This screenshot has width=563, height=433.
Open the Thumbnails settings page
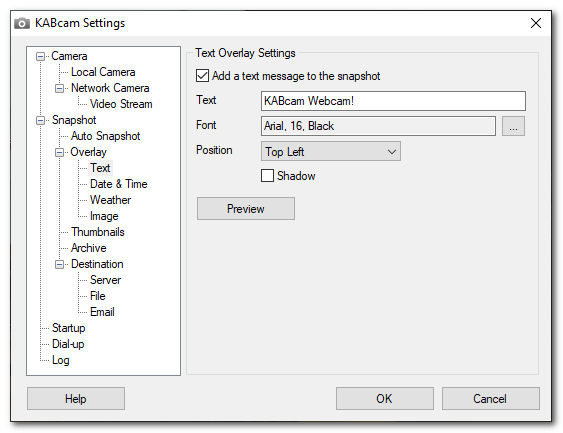point(98,232)
